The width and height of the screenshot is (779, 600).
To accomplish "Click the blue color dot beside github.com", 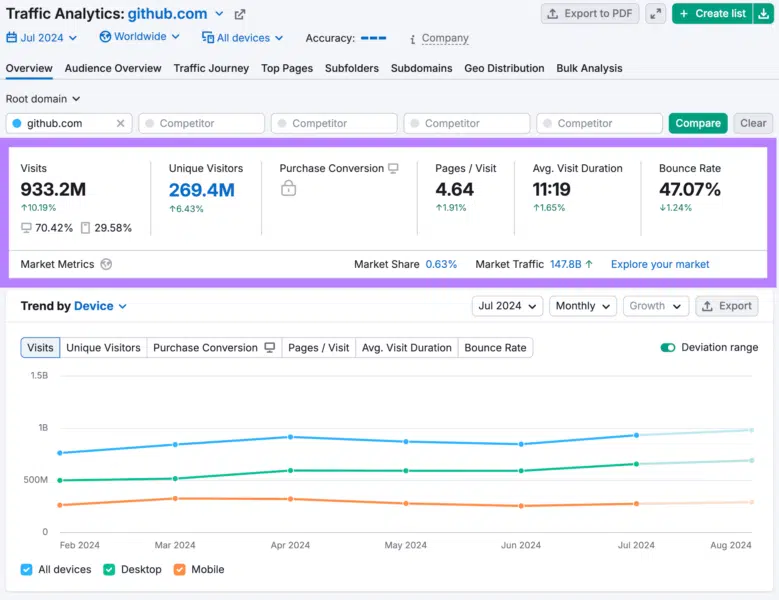I will coord(17,123).
